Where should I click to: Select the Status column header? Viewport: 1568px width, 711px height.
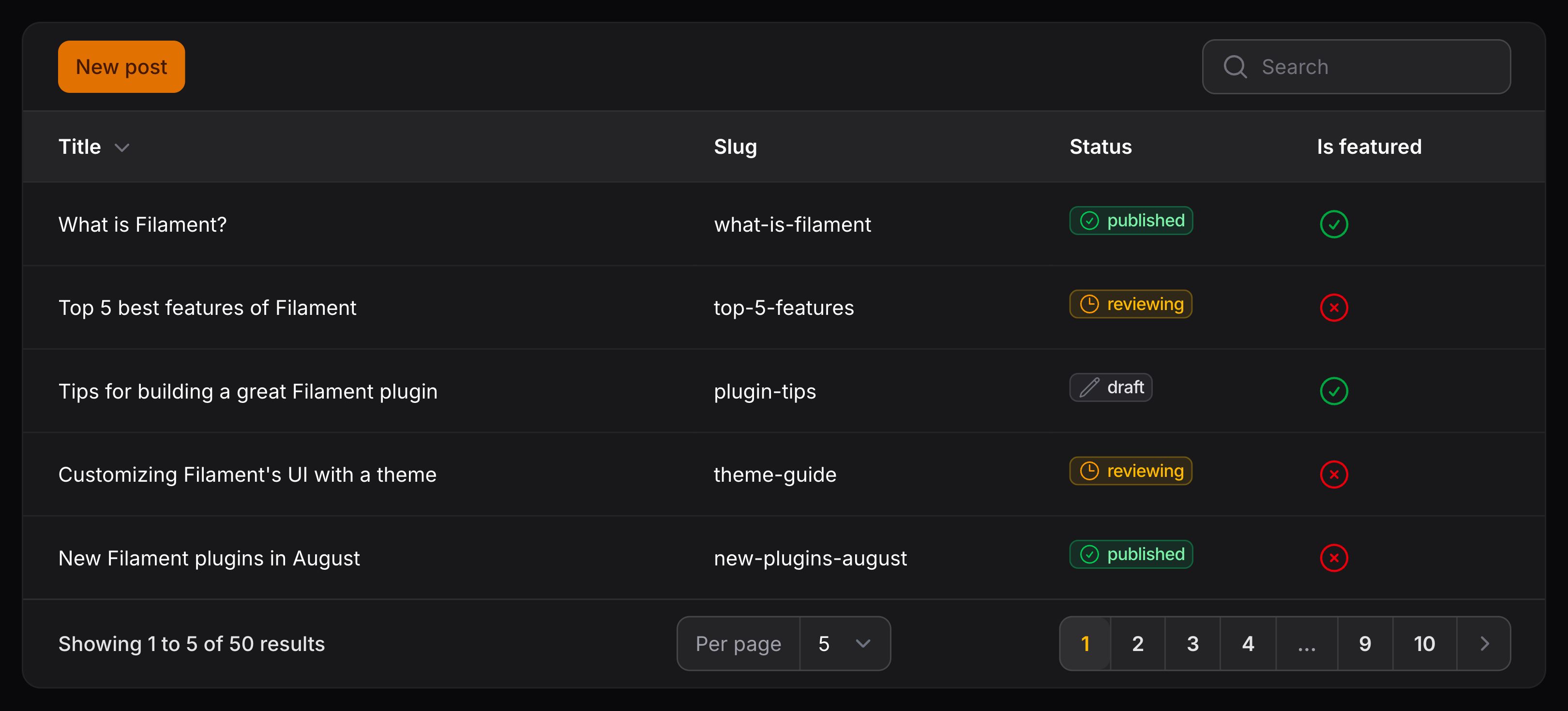coord(1100,147)
